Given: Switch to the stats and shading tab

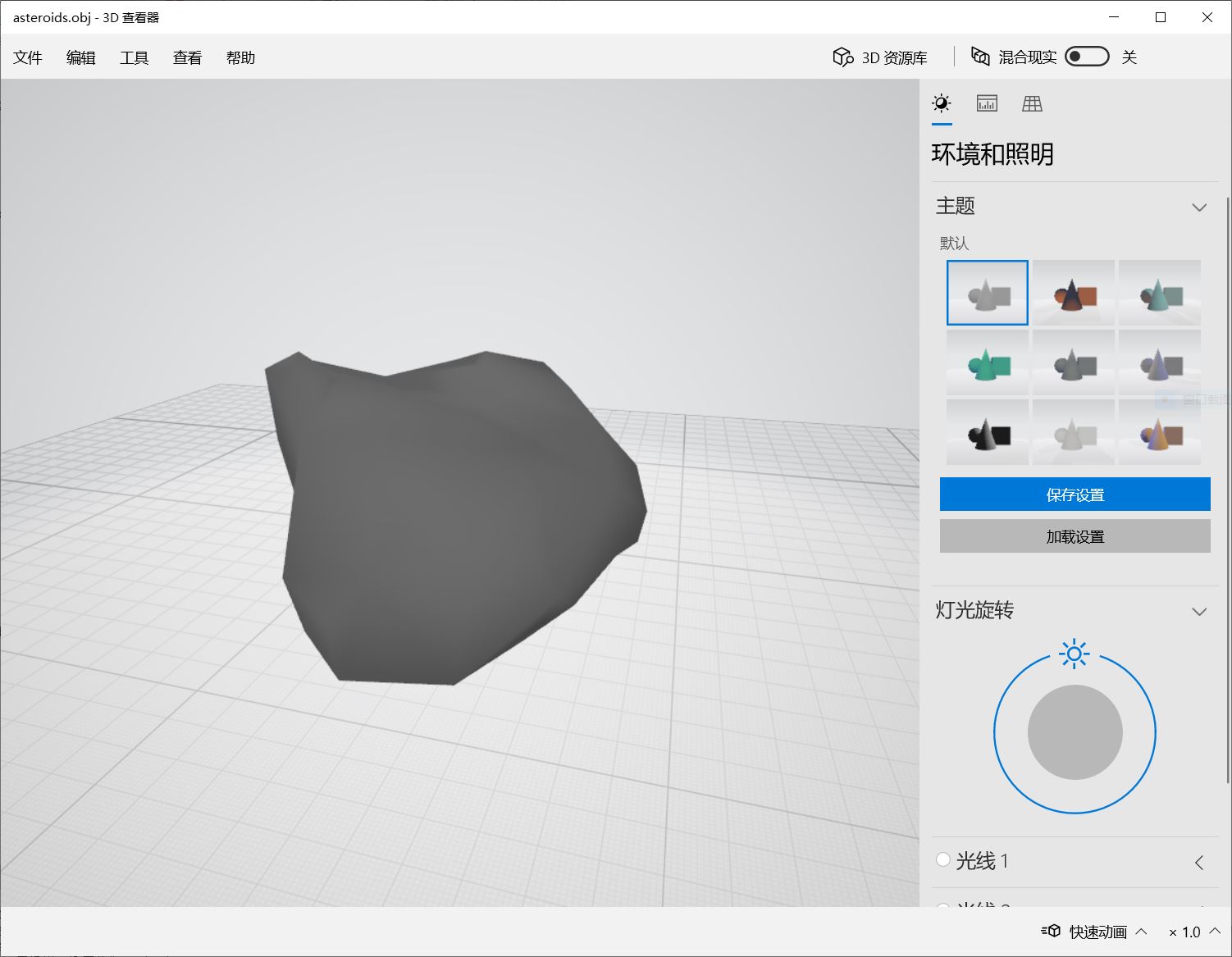Looking at the screenshot, I should coord(987,103).
